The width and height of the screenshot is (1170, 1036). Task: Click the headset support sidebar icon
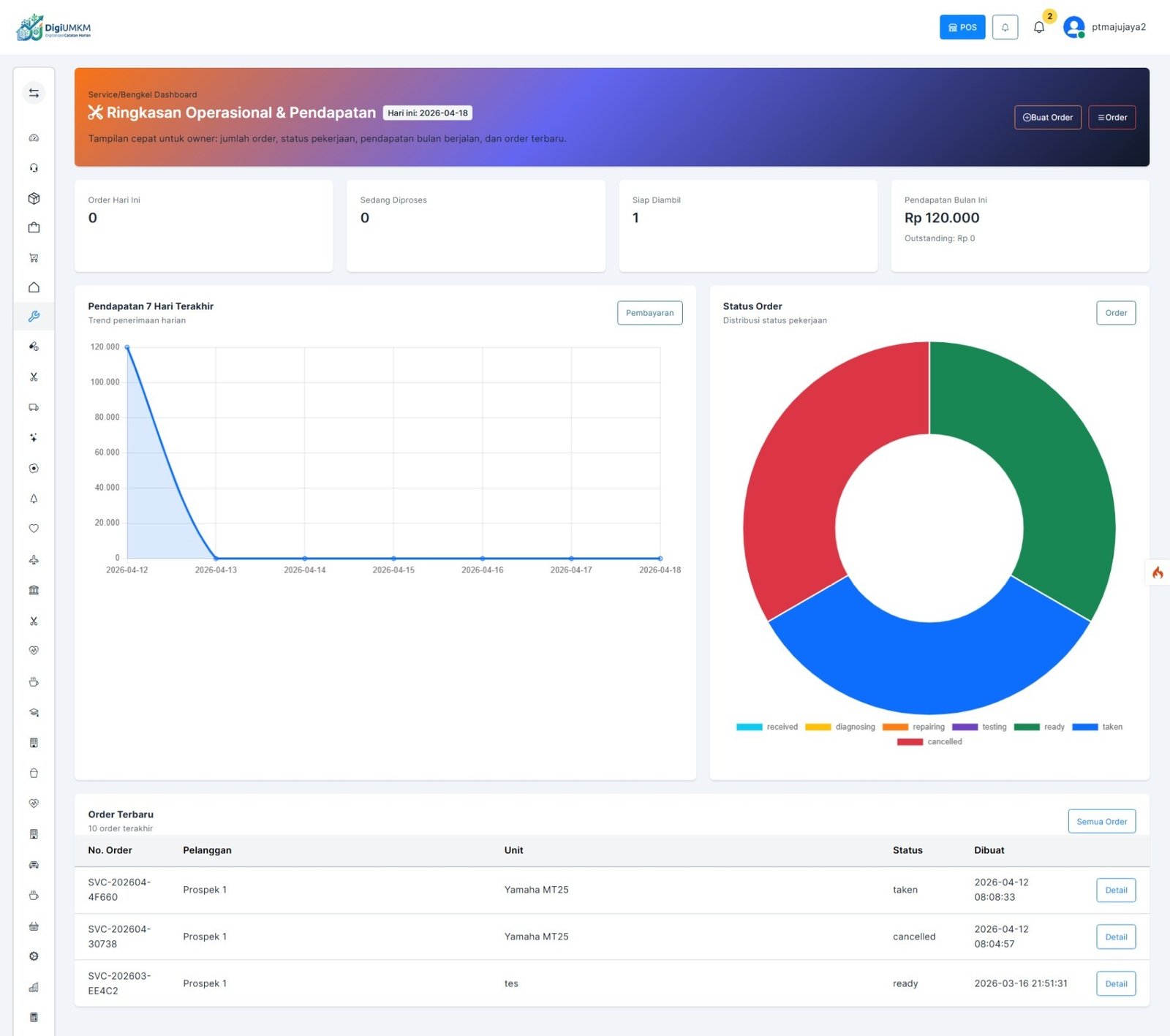34,168
